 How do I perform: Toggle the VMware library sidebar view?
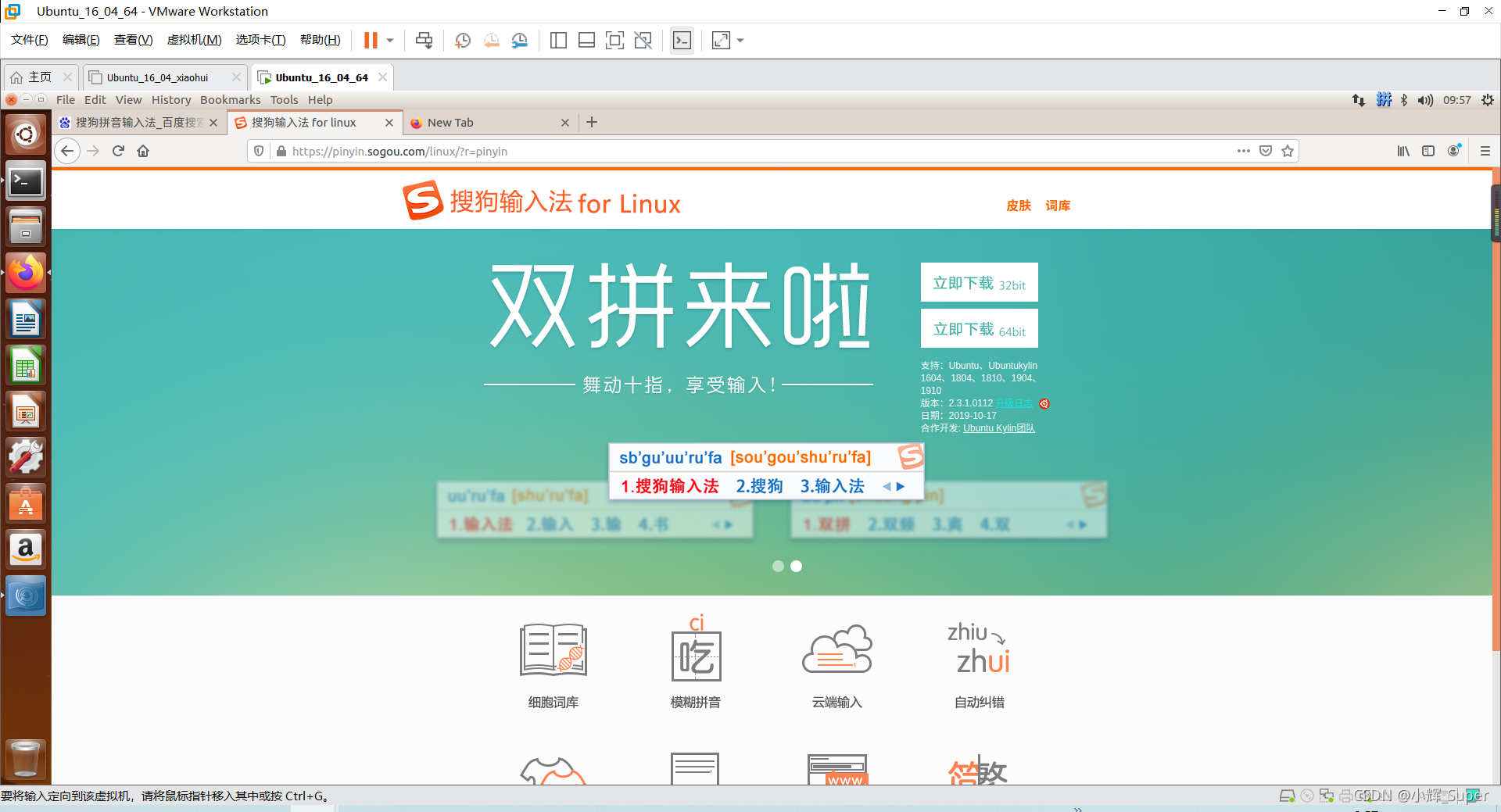pos(558,40)
